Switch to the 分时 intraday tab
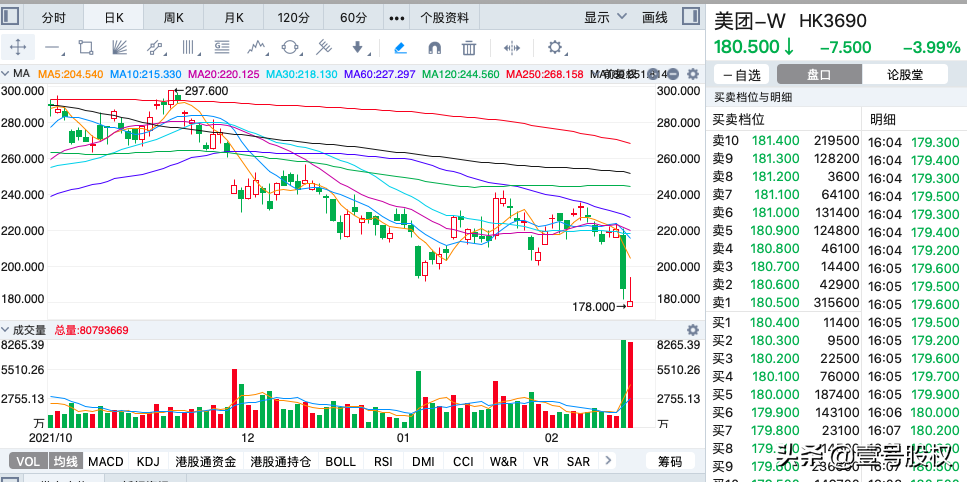 point(53,18)
